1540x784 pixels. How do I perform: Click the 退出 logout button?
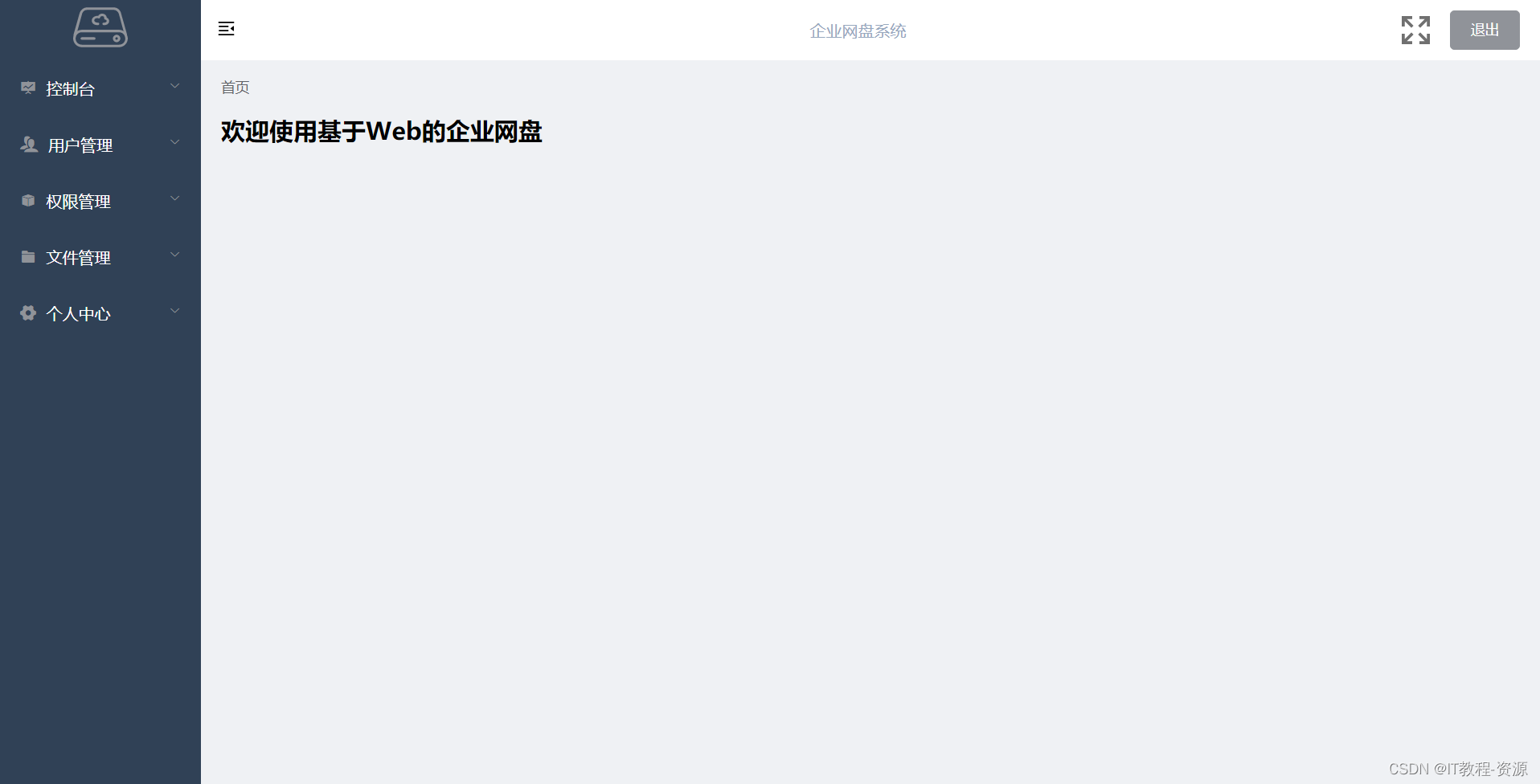pos(1485,30)
